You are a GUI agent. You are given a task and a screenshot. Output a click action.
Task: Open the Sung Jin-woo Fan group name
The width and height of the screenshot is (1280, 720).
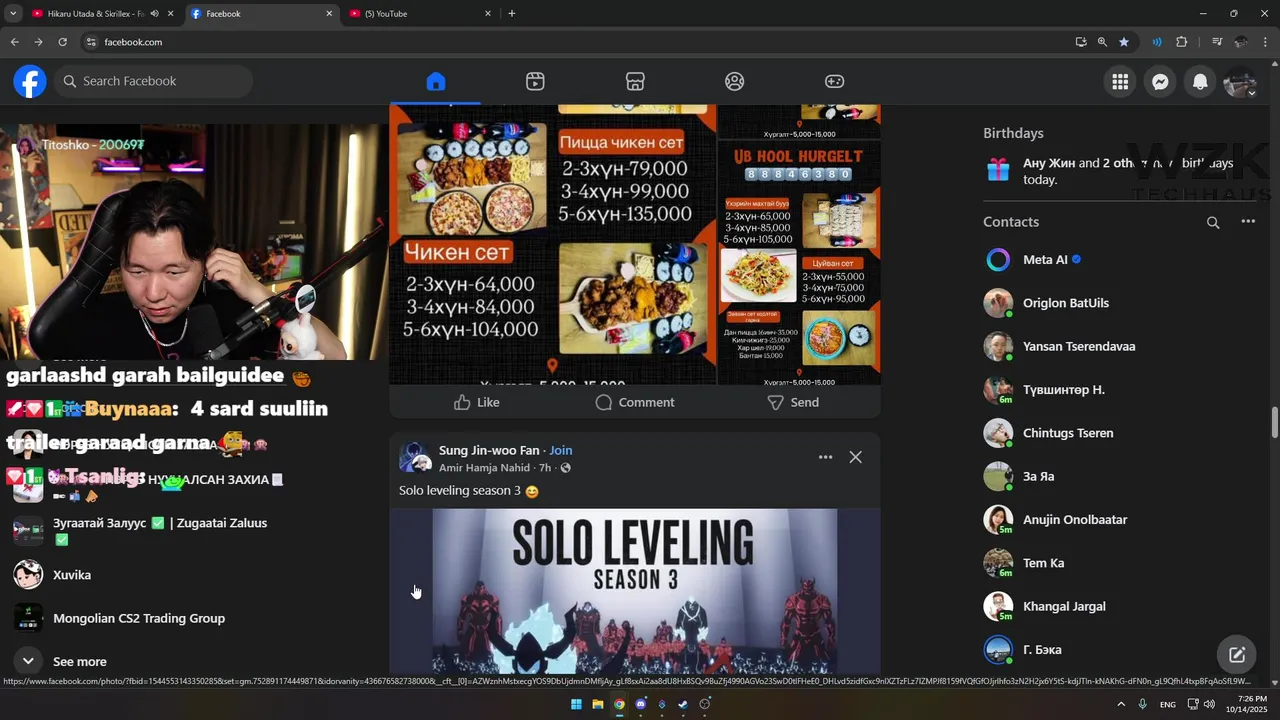pos(489,450)
